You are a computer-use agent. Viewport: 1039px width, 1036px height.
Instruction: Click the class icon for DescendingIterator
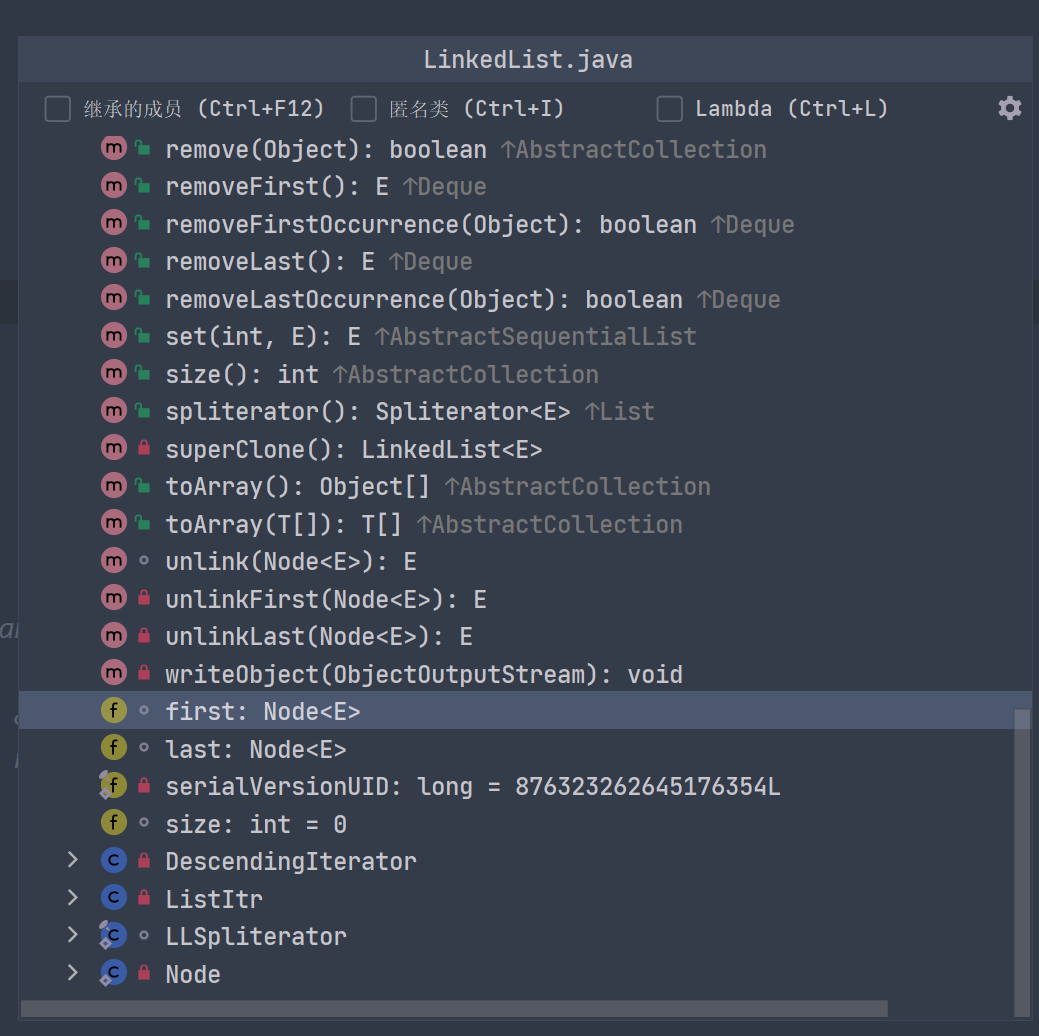coord(114,861)
